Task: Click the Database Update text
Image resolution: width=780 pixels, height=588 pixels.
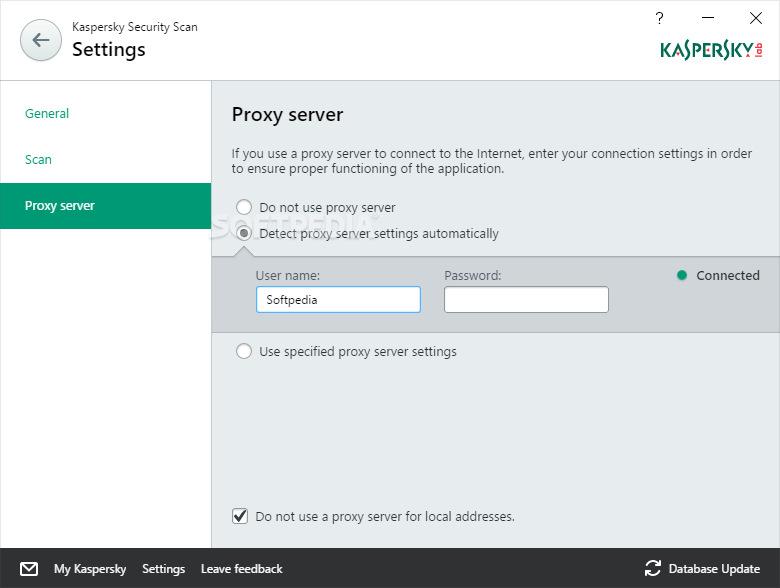Action: click(714, 569)
